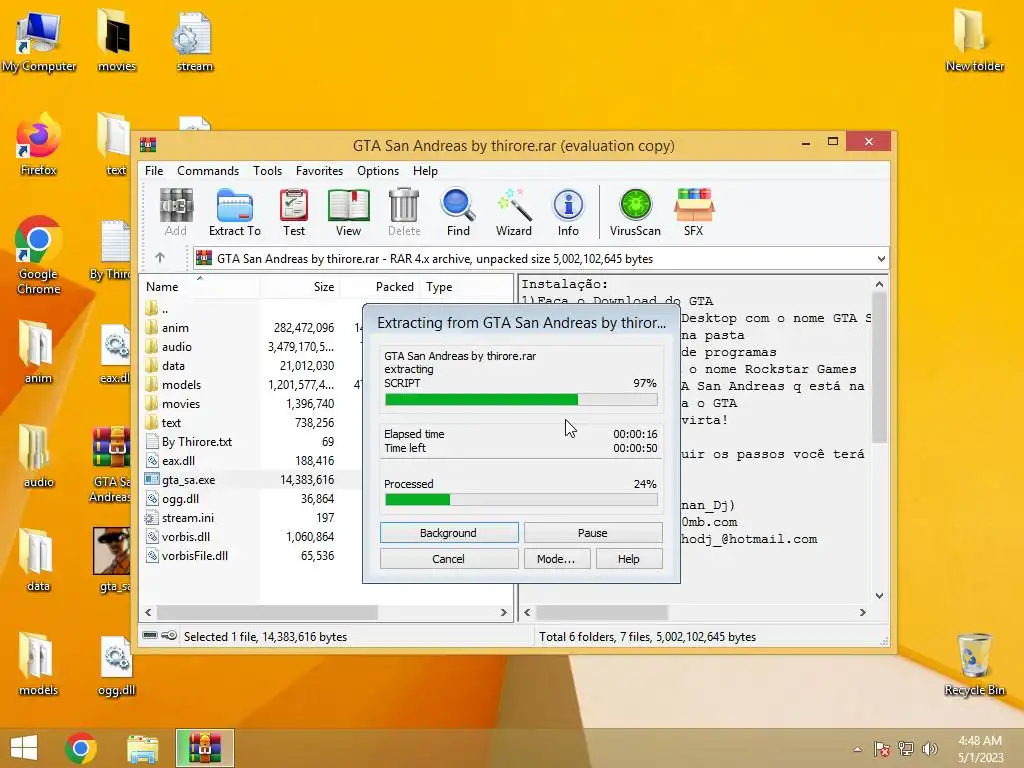Select the models folder in archive list

click(181, 385)
